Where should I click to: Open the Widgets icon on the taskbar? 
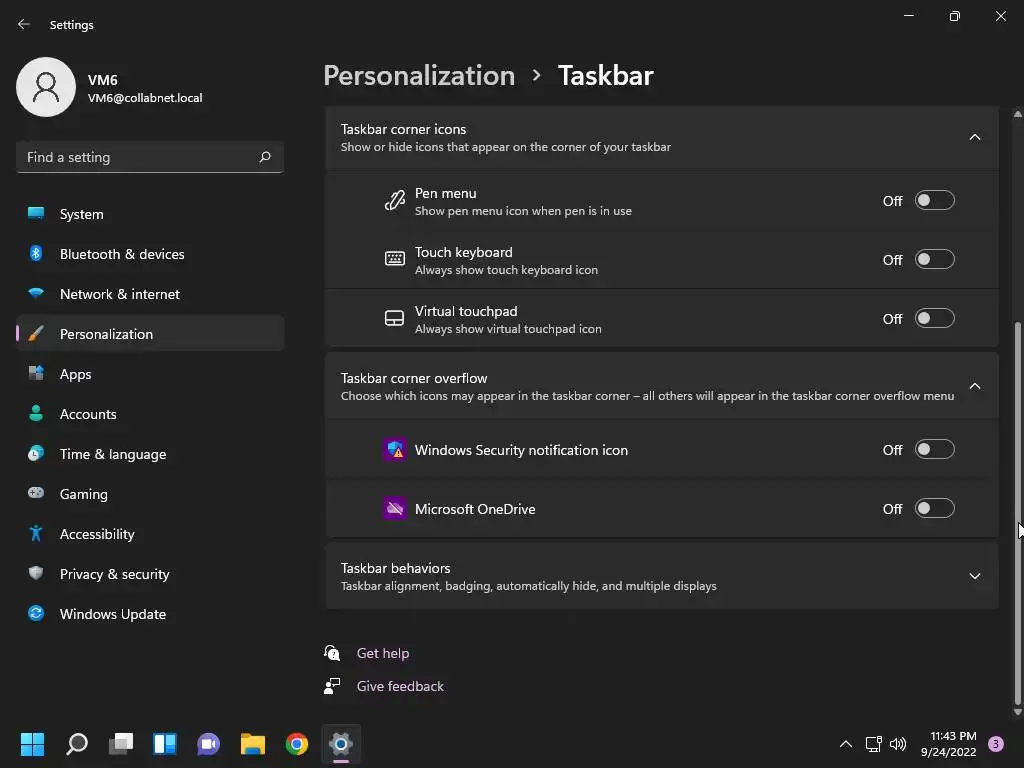[165, 743]
